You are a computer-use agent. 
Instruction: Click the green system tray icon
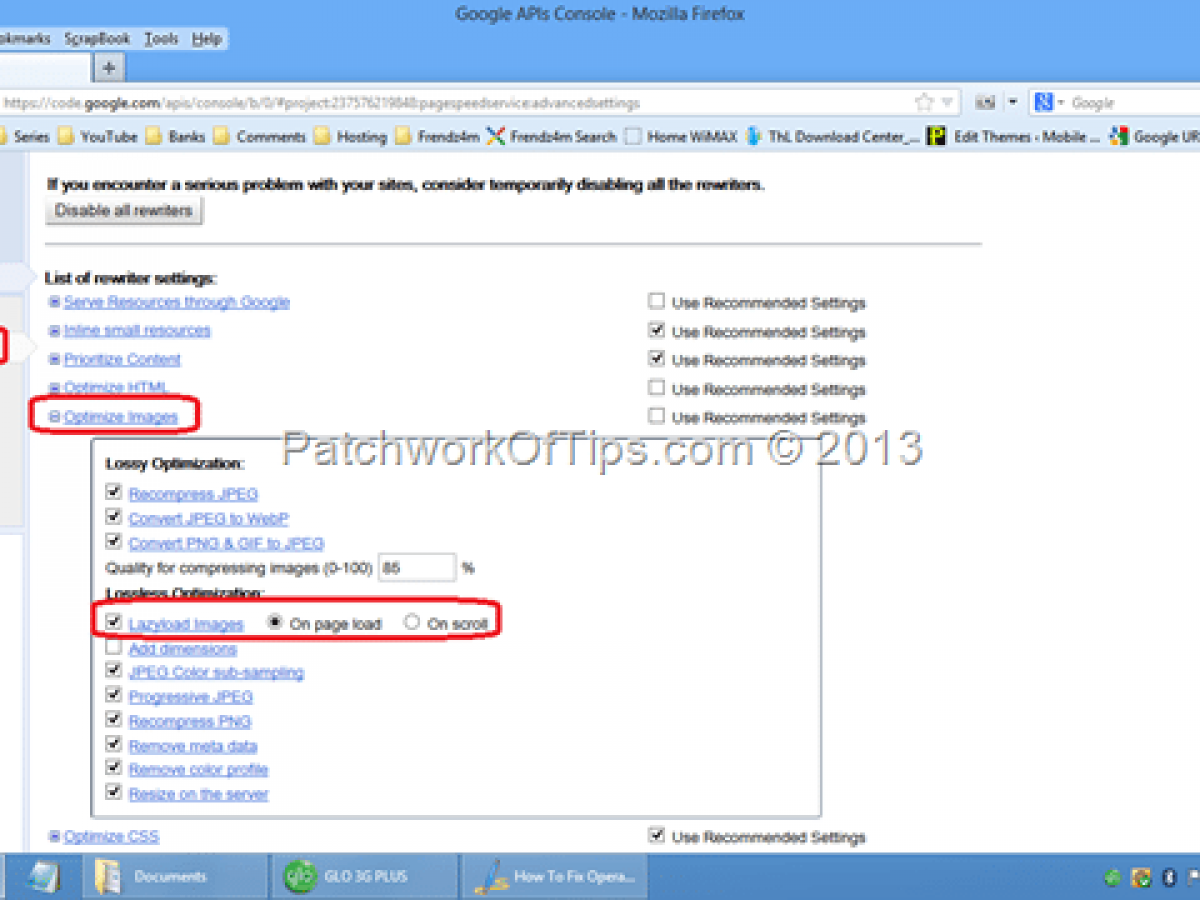point(1113,878)
